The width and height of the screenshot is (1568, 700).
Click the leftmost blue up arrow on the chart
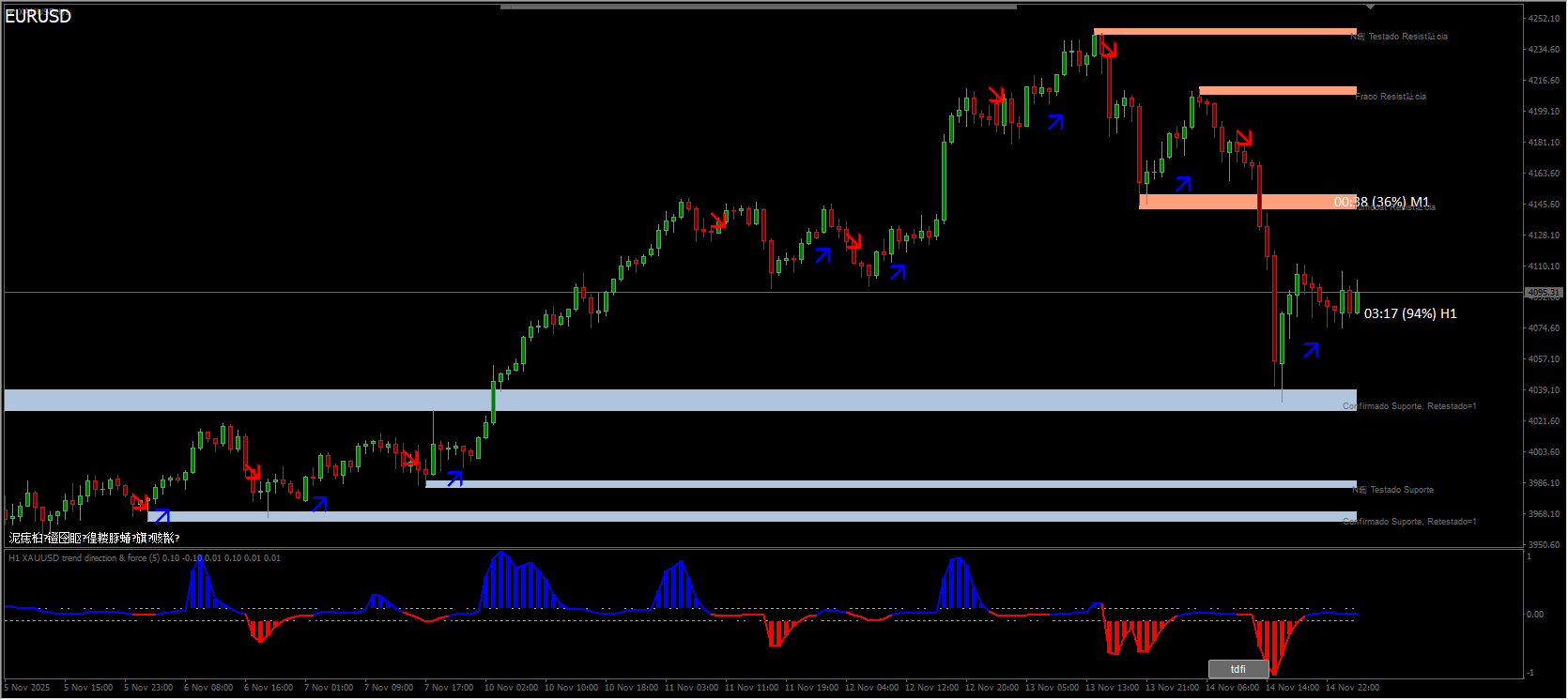pyautogui.click(x=161, y=515)
